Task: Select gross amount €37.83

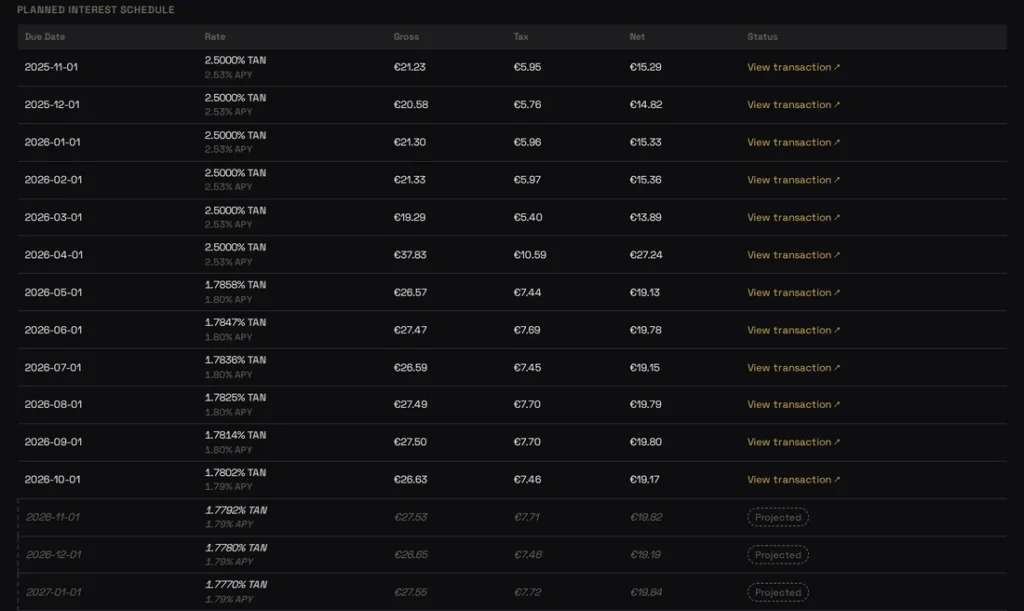Action: pos(410,255)
